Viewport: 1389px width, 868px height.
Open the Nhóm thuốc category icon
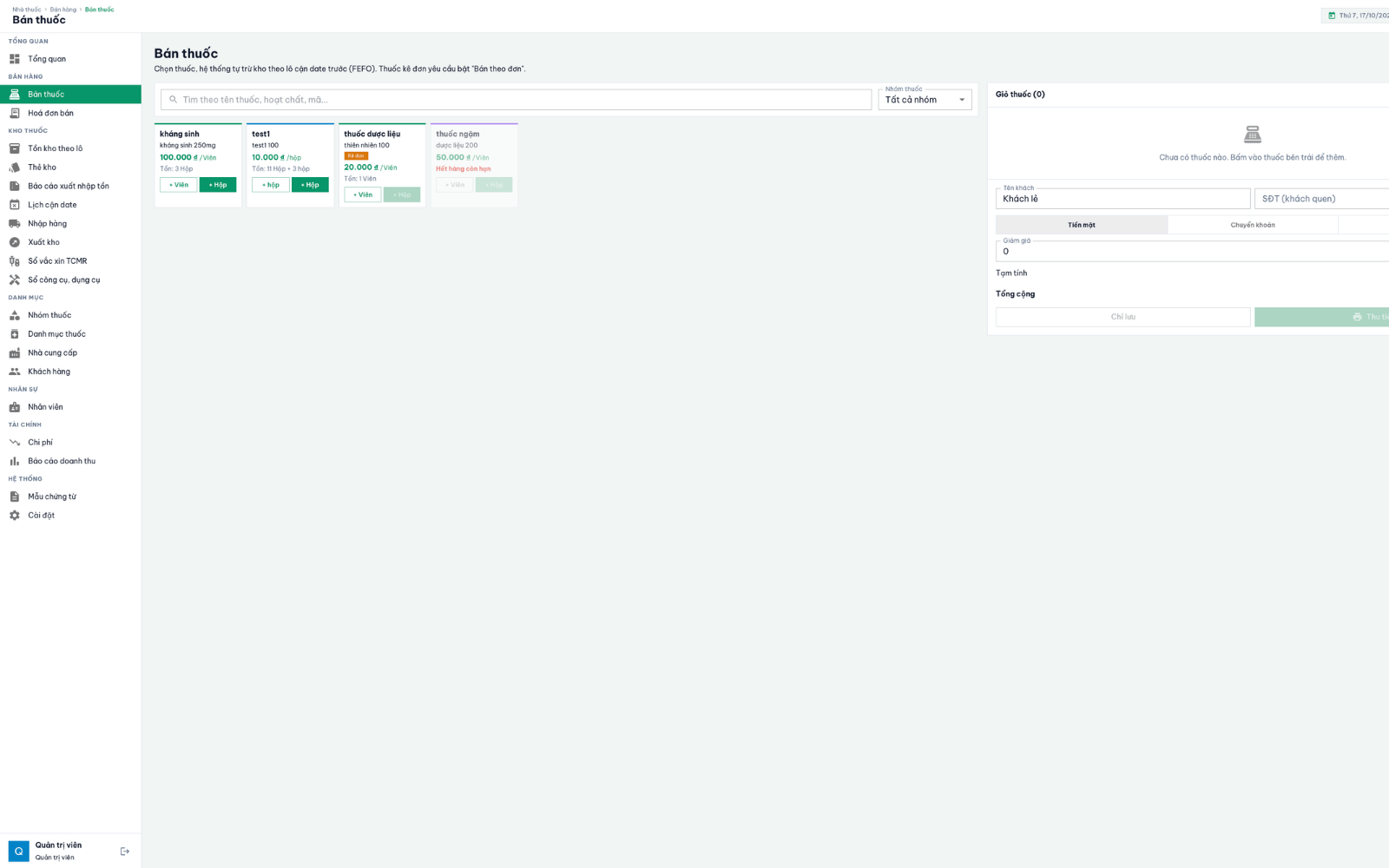pyautogui.click(x=15, y=315)
